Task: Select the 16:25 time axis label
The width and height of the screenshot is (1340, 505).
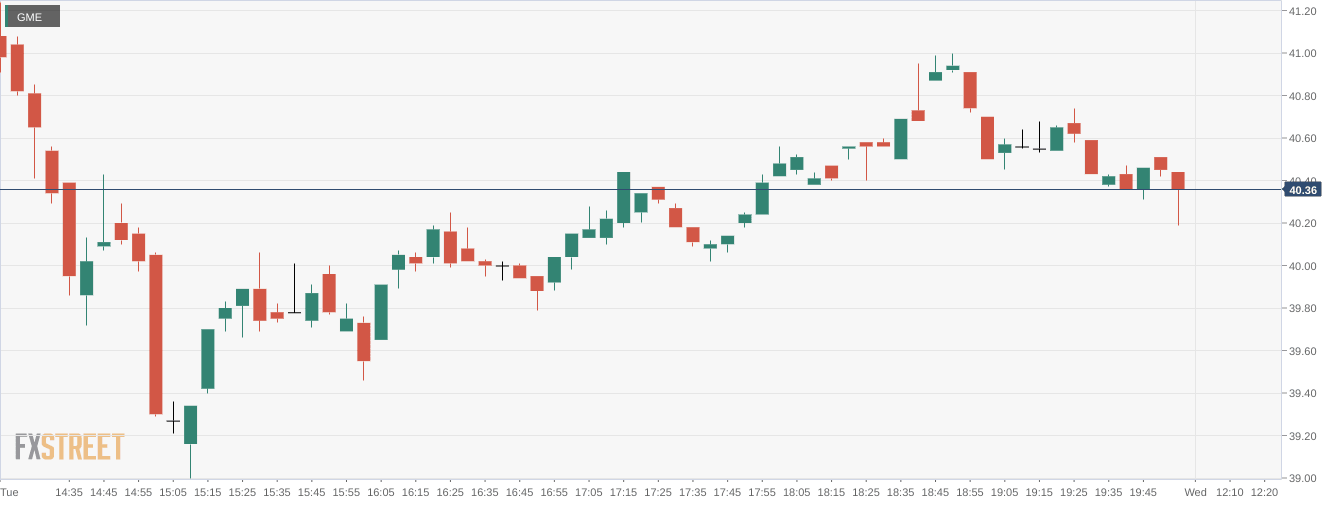Action: click(x=449, y=492)
